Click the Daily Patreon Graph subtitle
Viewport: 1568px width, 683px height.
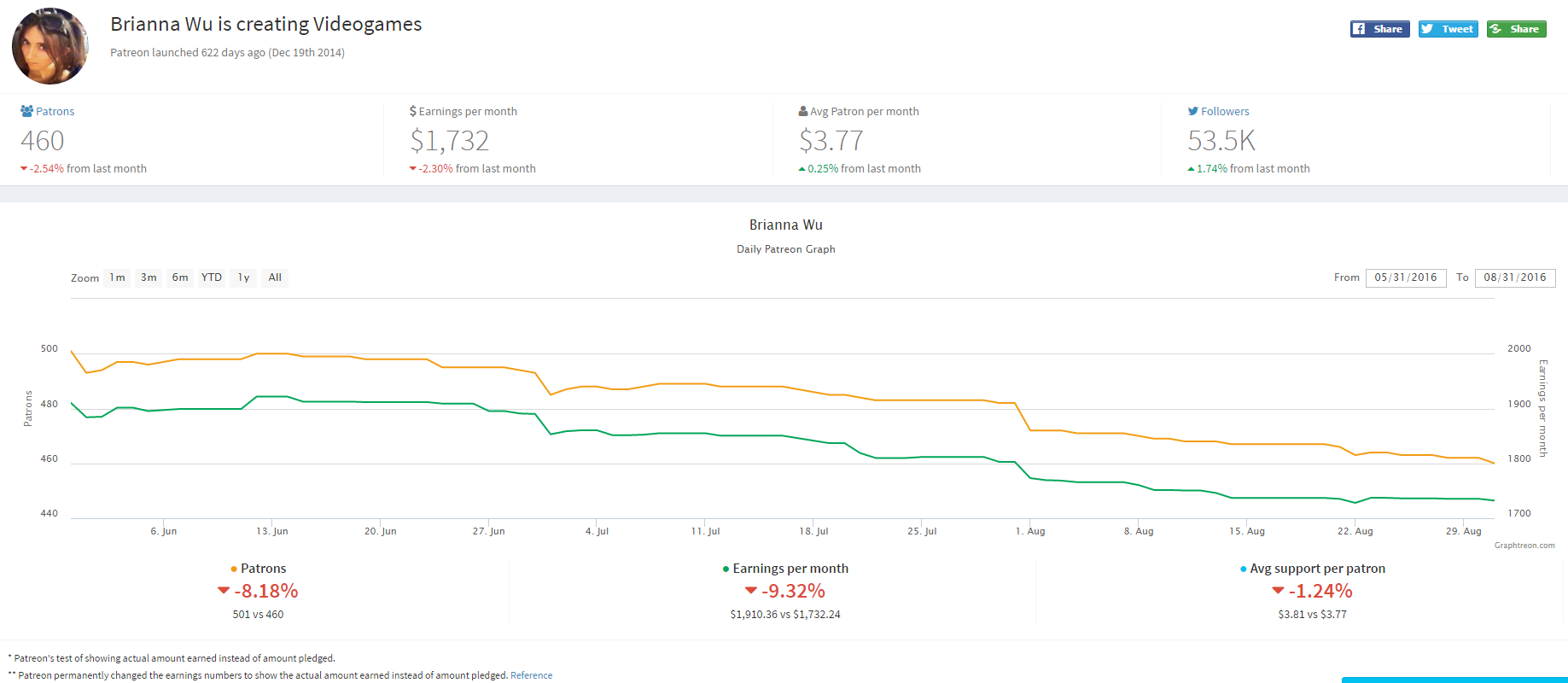[x=786, y=249]
